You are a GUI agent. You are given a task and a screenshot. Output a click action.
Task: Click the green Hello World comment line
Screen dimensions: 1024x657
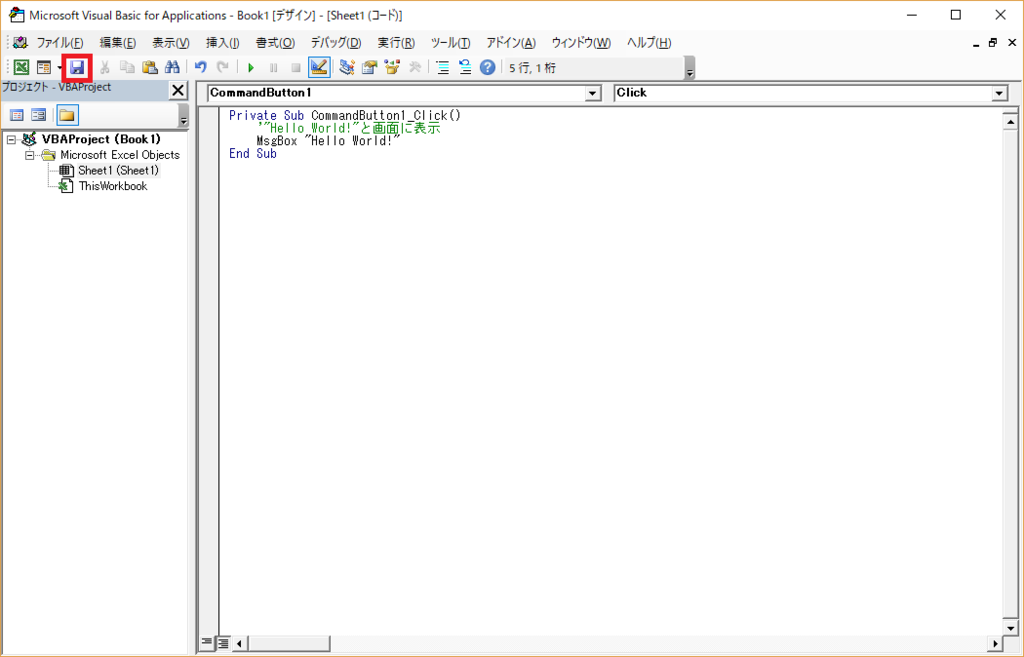pos(349,128)
